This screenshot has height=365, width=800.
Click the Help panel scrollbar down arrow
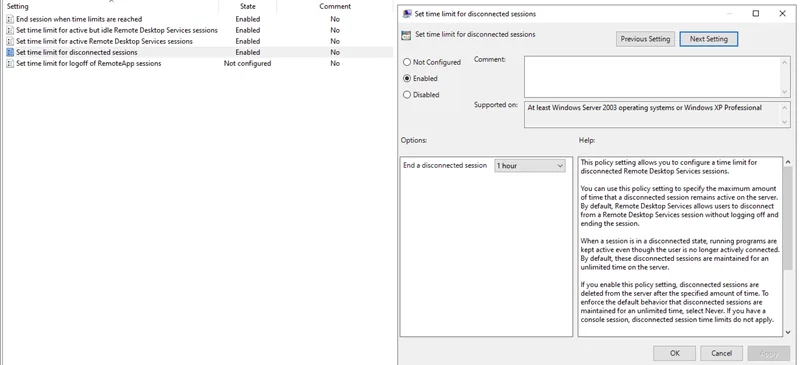[788, 332]
